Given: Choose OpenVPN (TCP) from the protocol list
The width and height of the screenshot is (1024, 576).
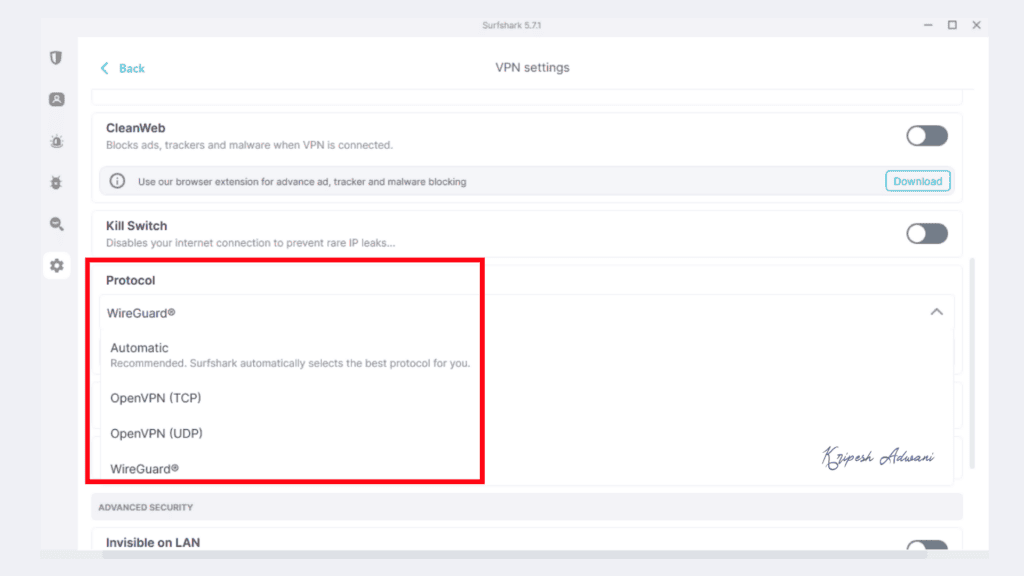Looking at the screenshot, I should pyautogui.click(x=156, y=397).
